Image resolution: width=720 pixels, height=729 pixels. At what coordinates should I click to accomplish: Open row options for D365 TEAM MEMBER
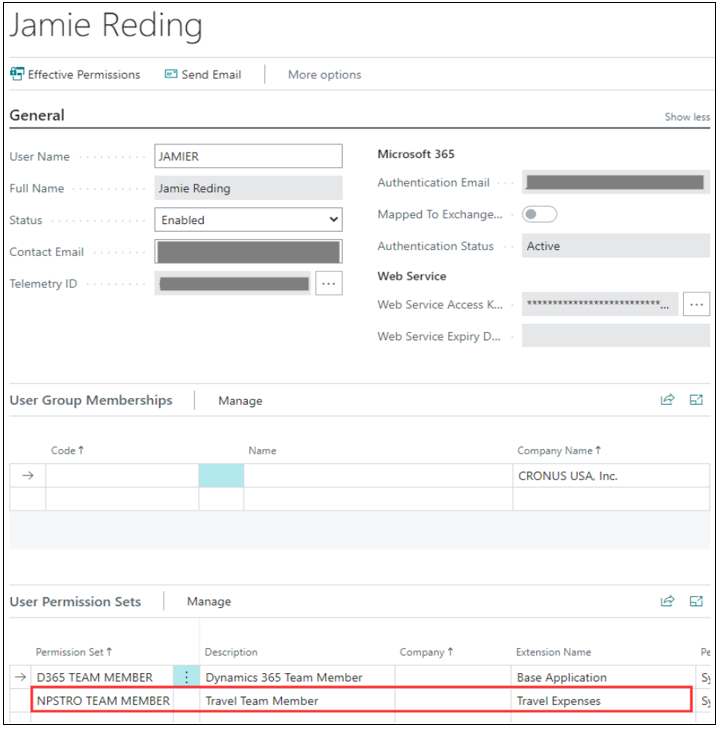click(186, 677)
